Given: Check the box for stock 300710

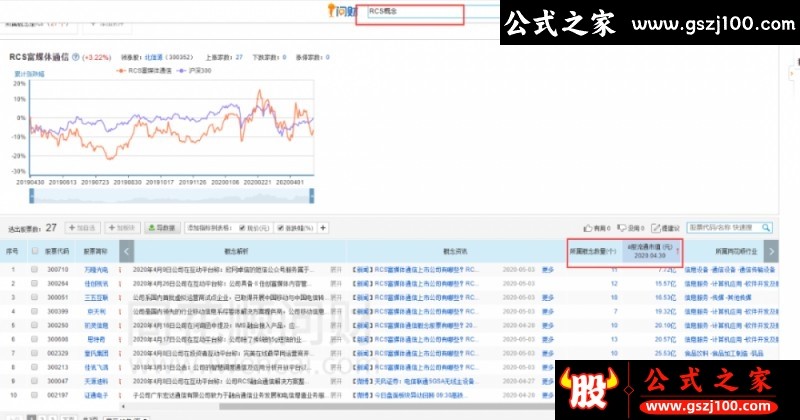Looking at the screenshot, I should coord(34,269).
